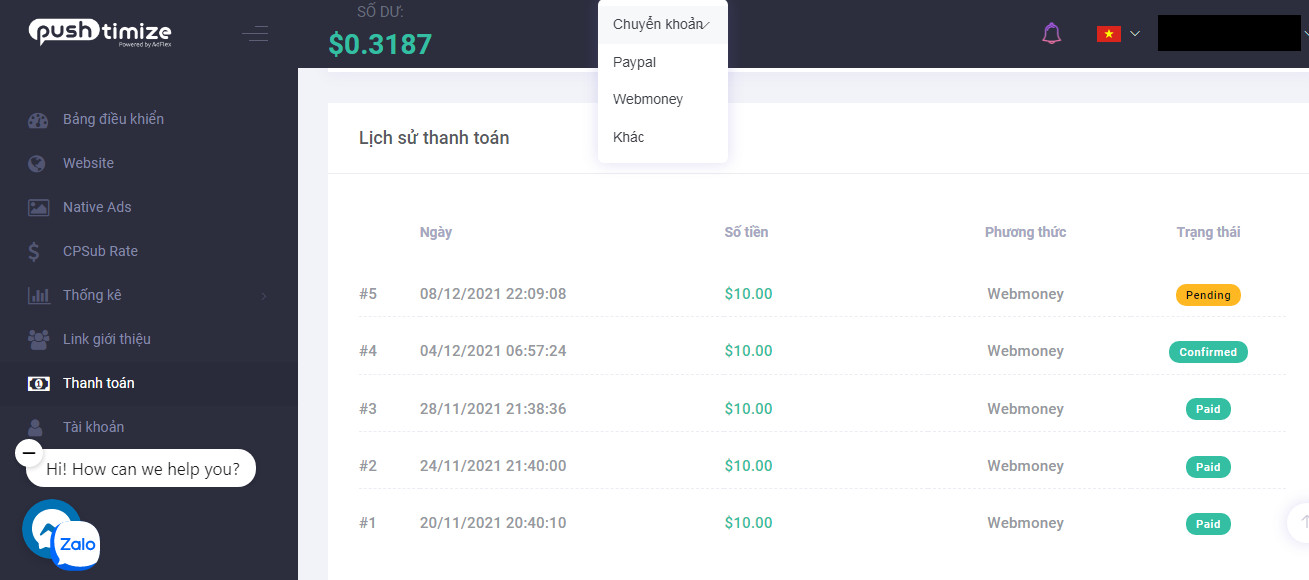Image resolution: width=1309 pixels, height=580 pixels.
Task: Select Chuyển khoản payment option
Action: (662, 24)
